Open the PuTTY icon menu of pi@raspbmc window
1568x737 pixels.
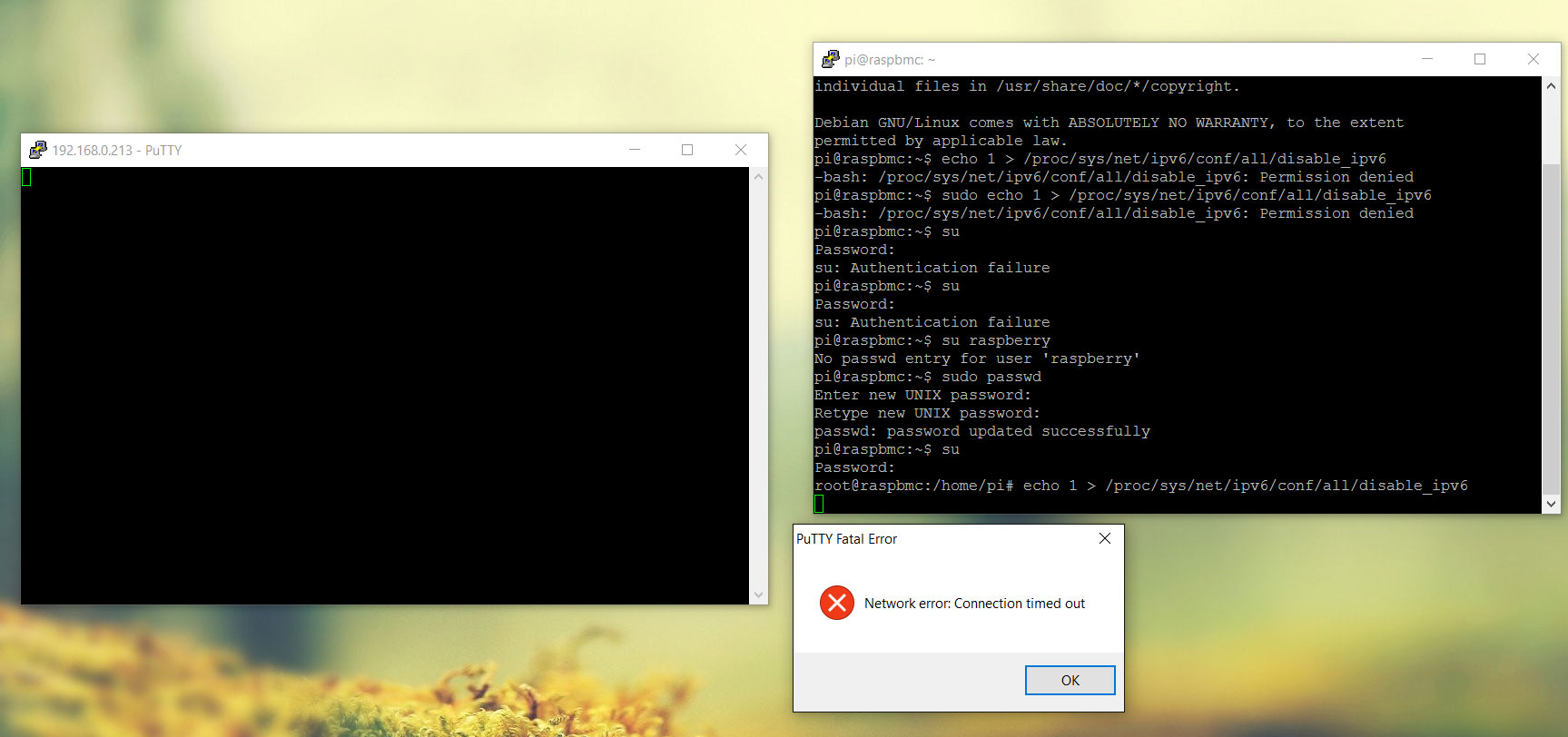[x=830, y=59]
